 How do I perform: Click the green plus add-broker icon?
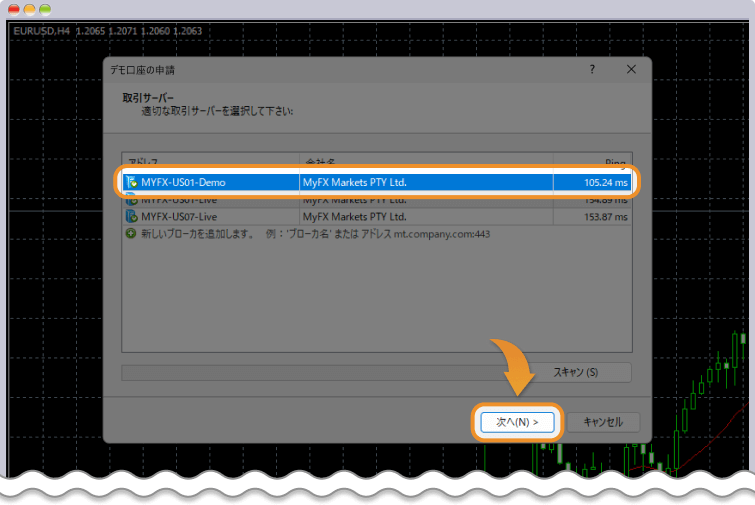130,233
